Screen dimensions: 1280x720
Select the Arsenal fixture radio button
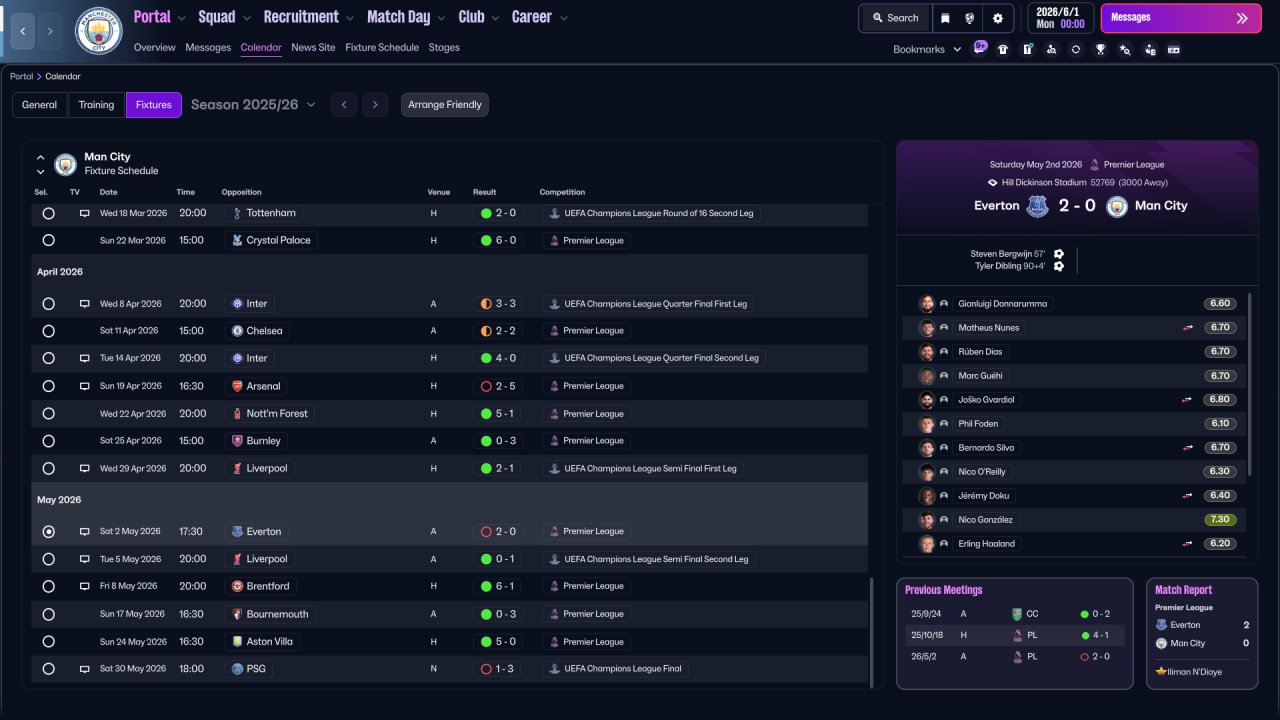[x=48, y=386]
